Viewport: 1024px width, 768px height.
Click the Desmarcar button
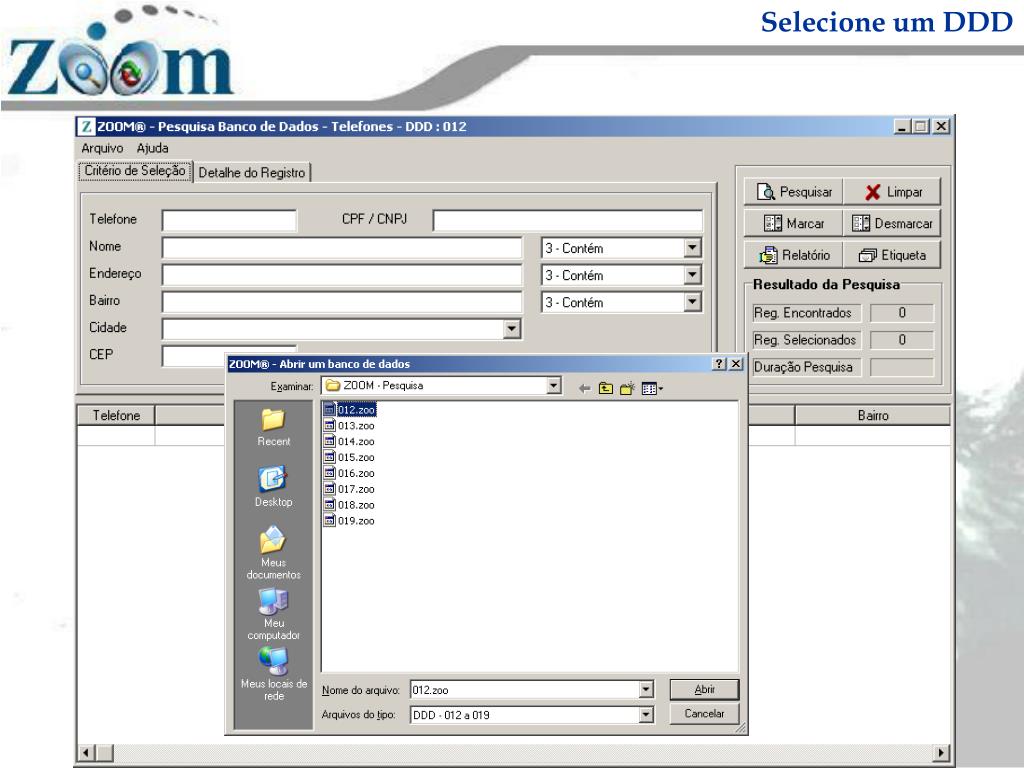892,223
